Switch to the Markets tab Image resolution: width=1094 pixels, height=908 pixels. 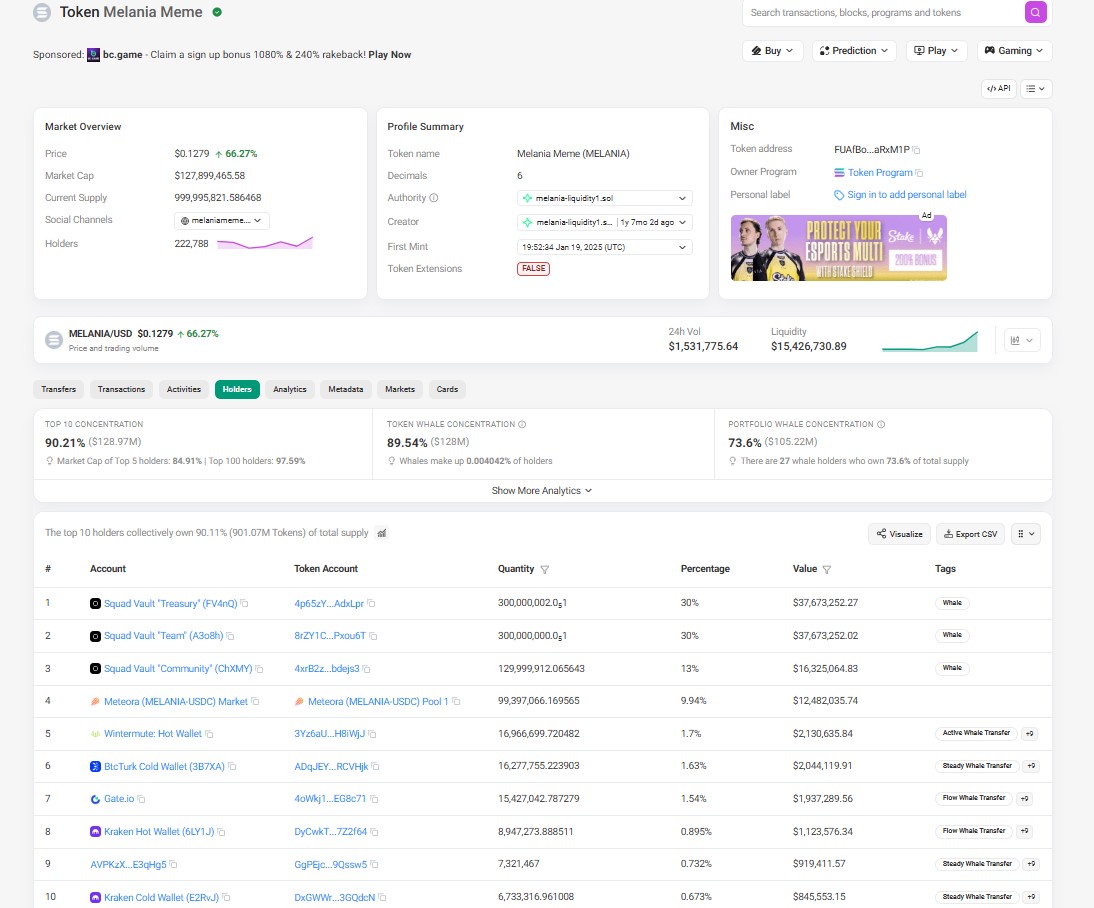(400, 389)
